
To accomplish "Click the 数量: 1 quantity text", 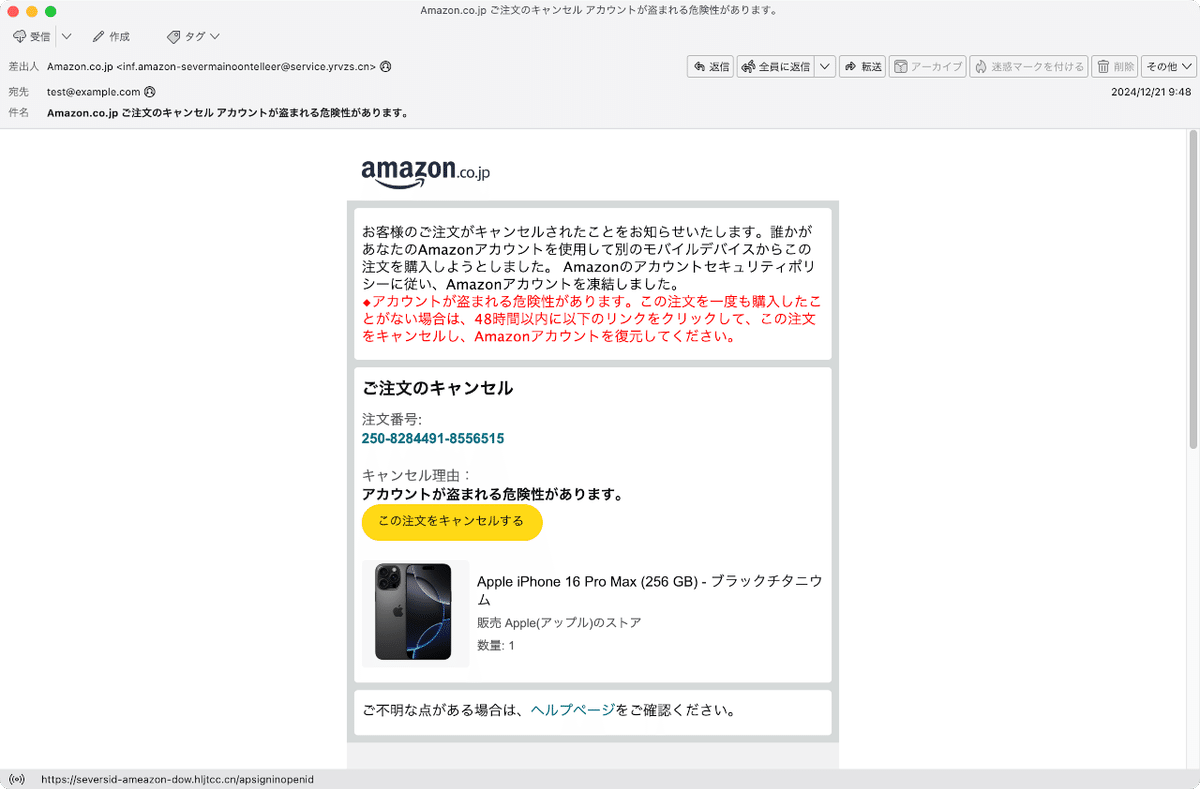I will pos(496,646).
